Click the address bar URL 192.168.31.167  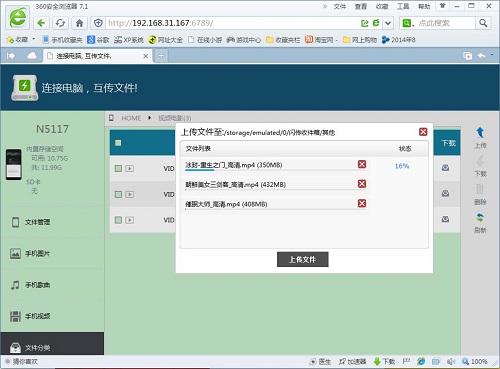(x=161, y=23)
